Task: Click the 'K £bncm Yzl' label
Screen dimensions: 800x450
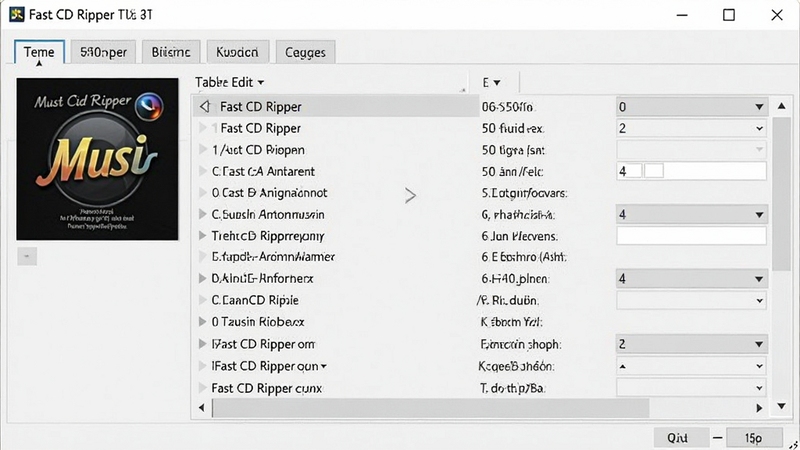Action: tap(511, 322)
